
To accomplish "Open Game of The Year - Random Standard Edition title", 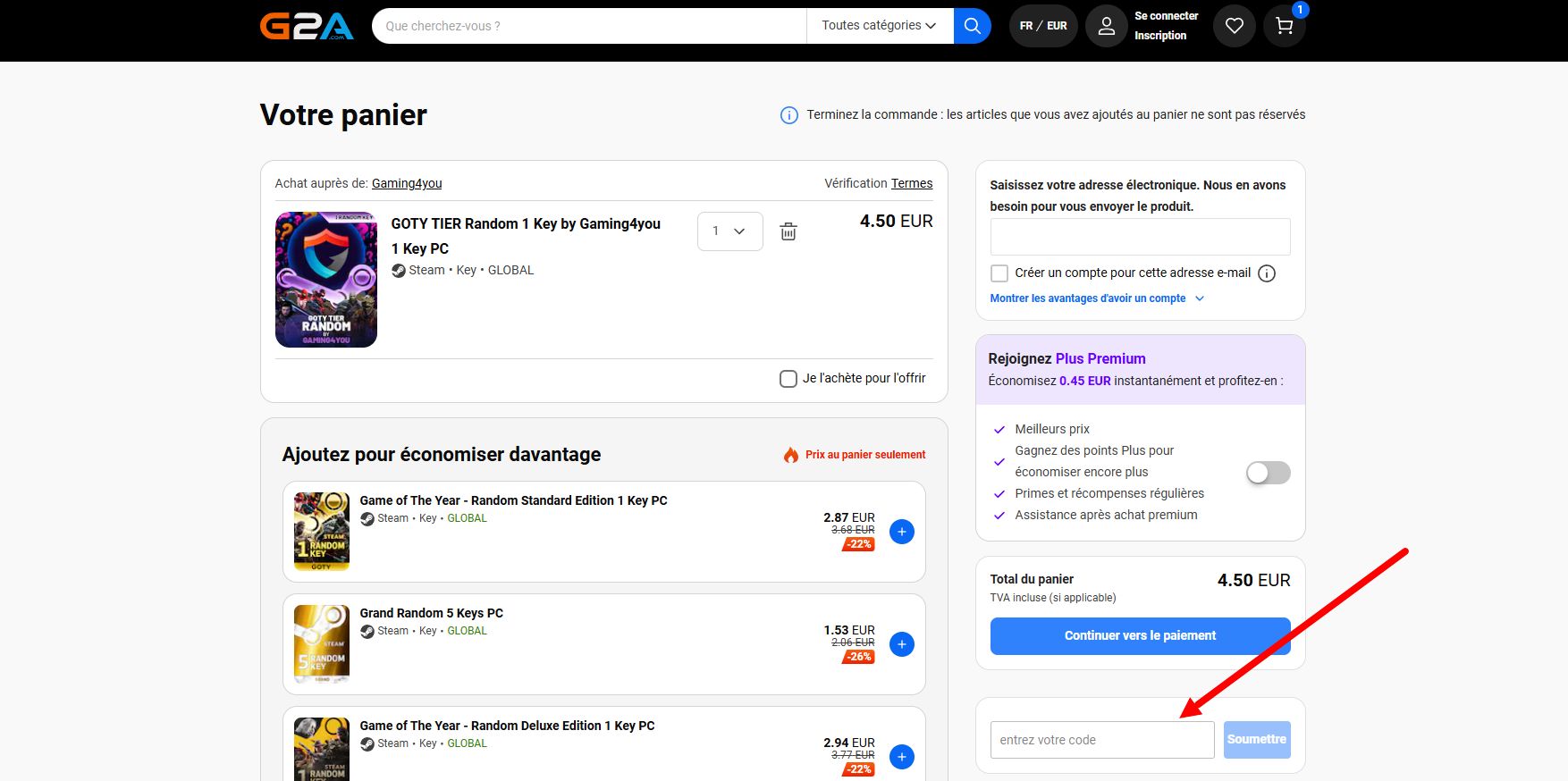I will 514,500.
